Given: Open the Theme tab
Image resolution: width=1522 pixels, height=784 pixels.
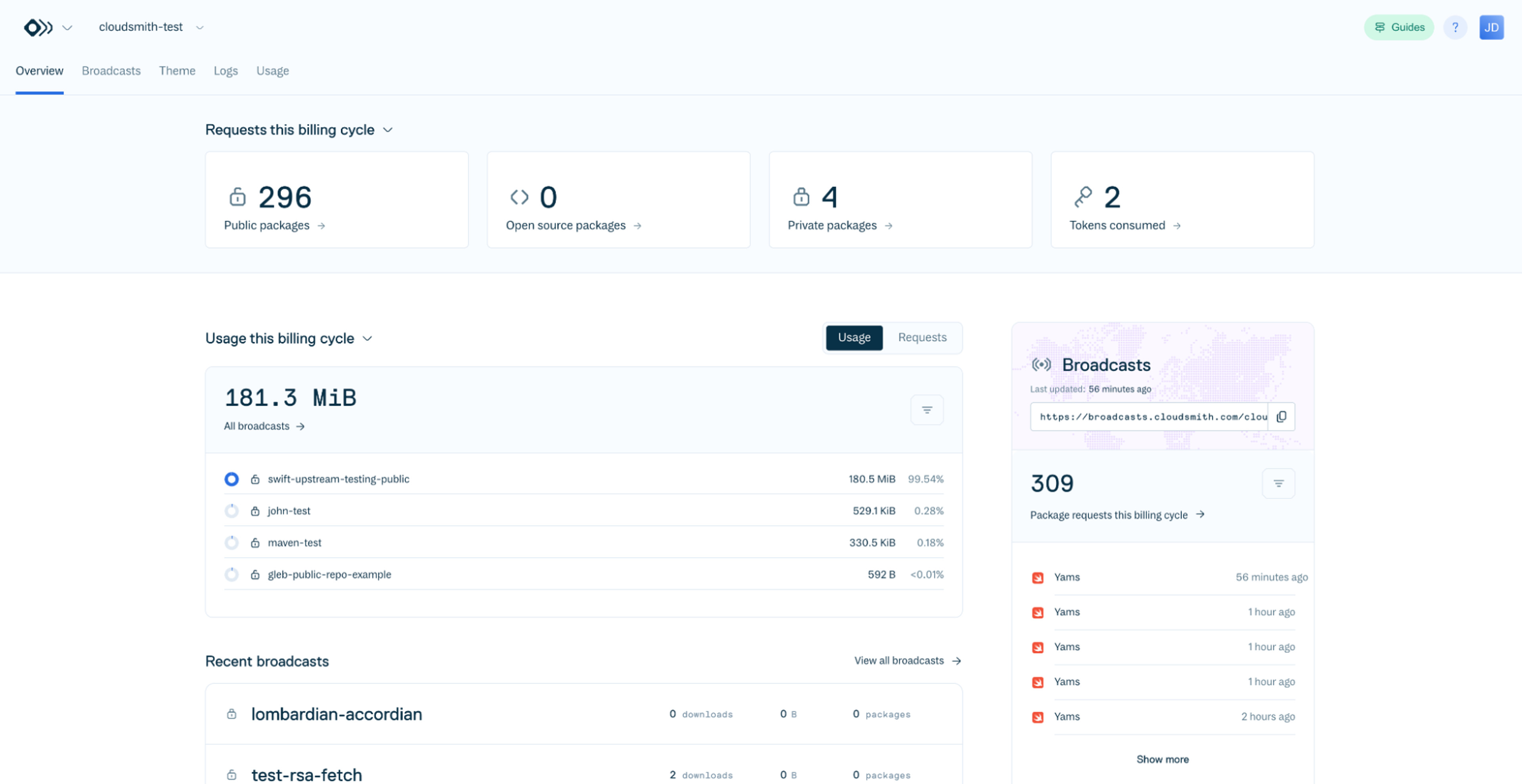Looking at the screenshot, I should coord(177,71).
